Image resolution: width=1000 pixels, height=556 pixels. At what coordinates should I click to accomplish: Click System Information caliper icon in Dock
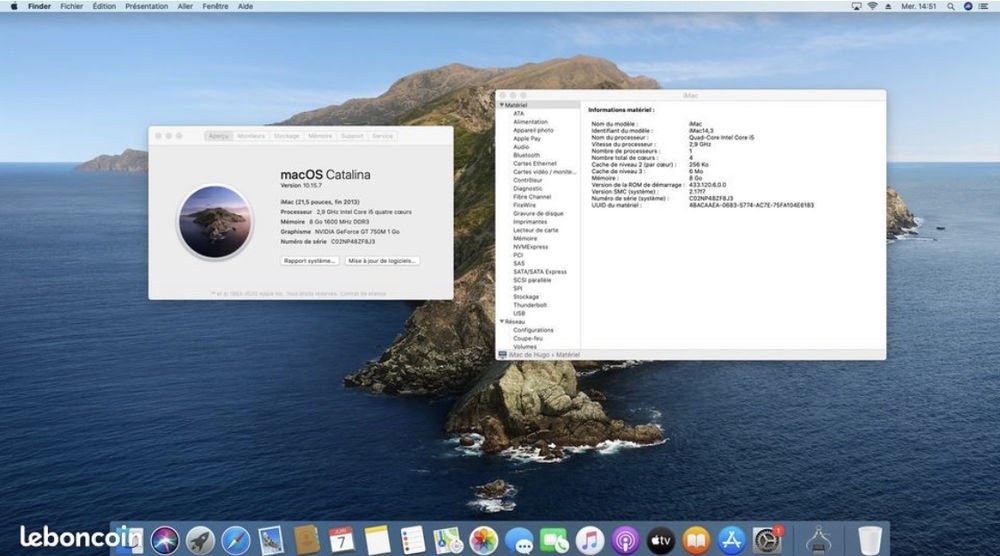(819, 541)
